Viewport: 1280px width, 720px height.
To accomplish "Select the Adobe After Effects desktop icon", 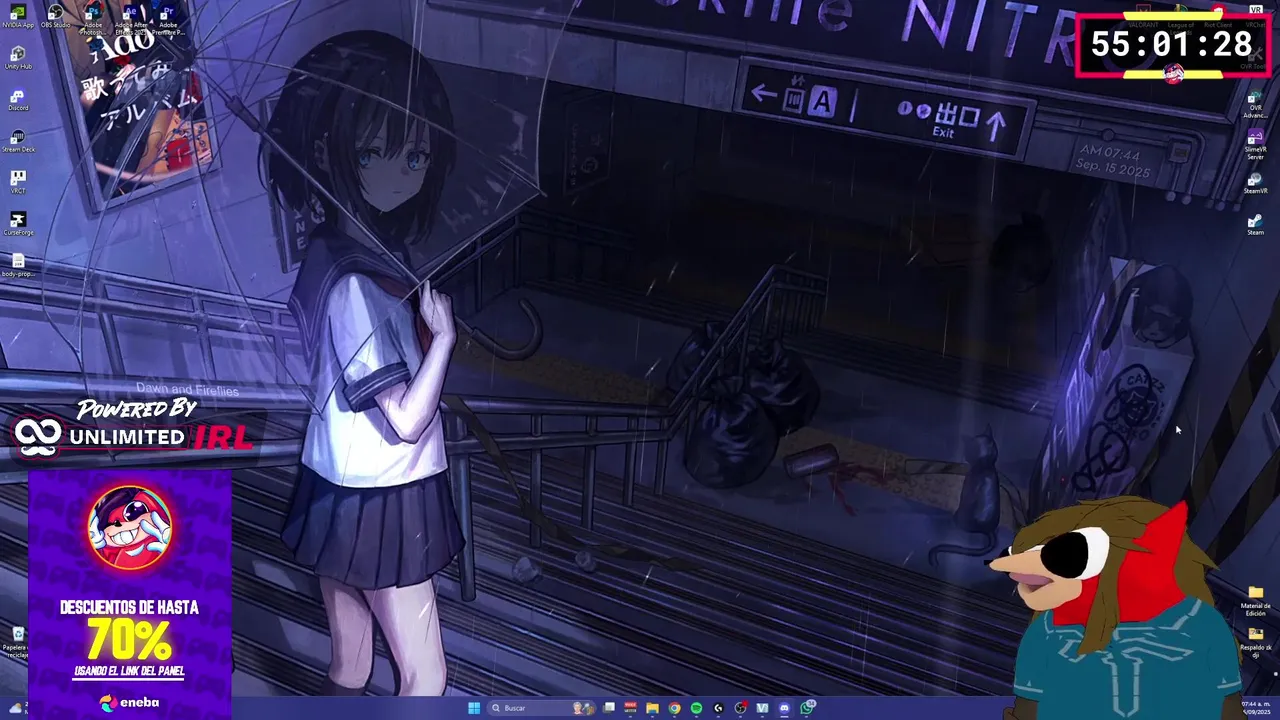I will [x=131, y=20].
